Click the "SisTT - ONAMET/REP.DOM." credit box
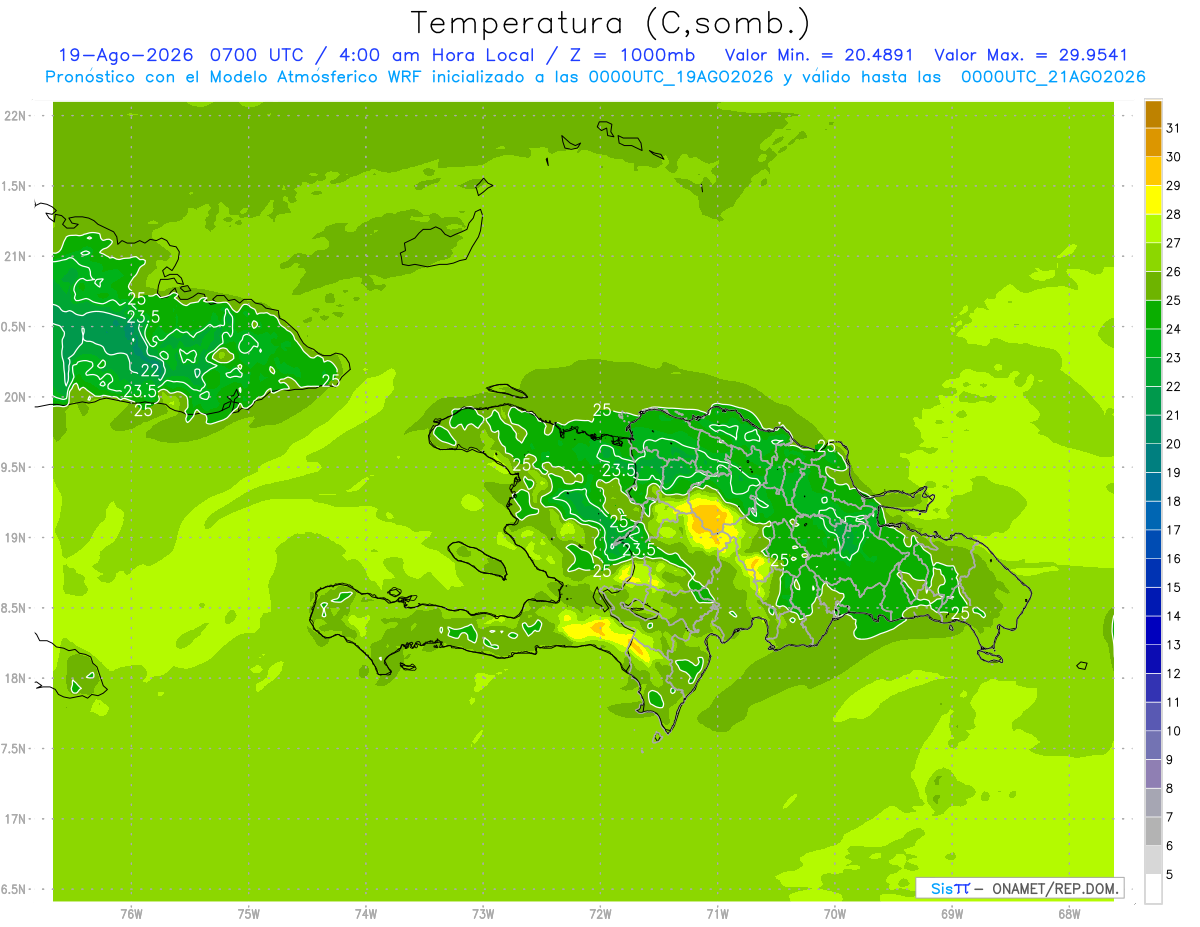The height and width of the screenshot is (927, 1200). coord(1019,888)
